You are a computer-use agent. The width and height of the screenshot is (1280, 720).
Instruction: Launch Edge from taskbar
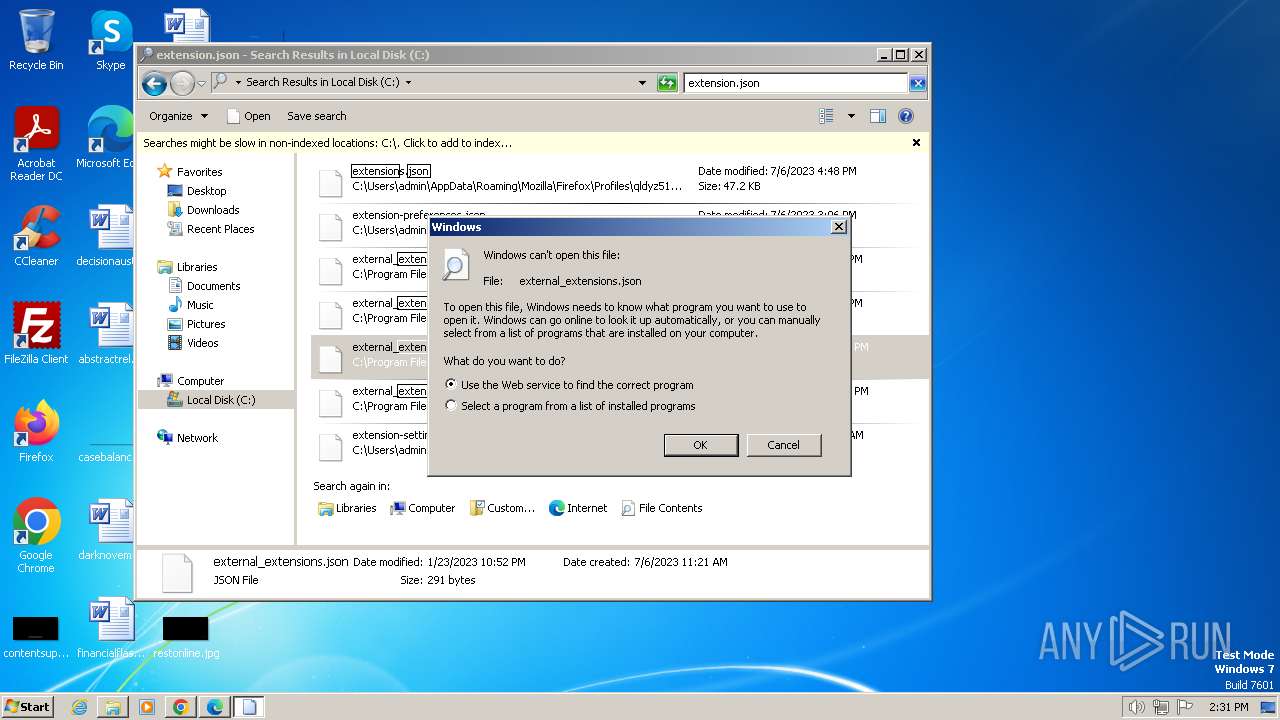215,707
